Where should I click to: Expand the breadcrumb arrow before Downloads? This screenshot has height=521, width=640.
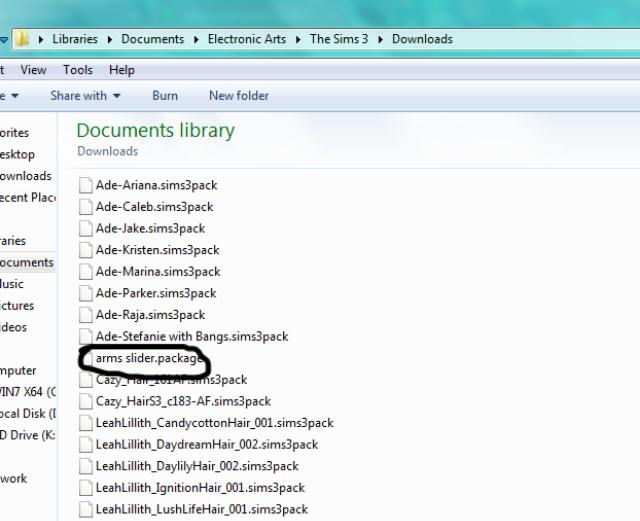click(380, 40)
